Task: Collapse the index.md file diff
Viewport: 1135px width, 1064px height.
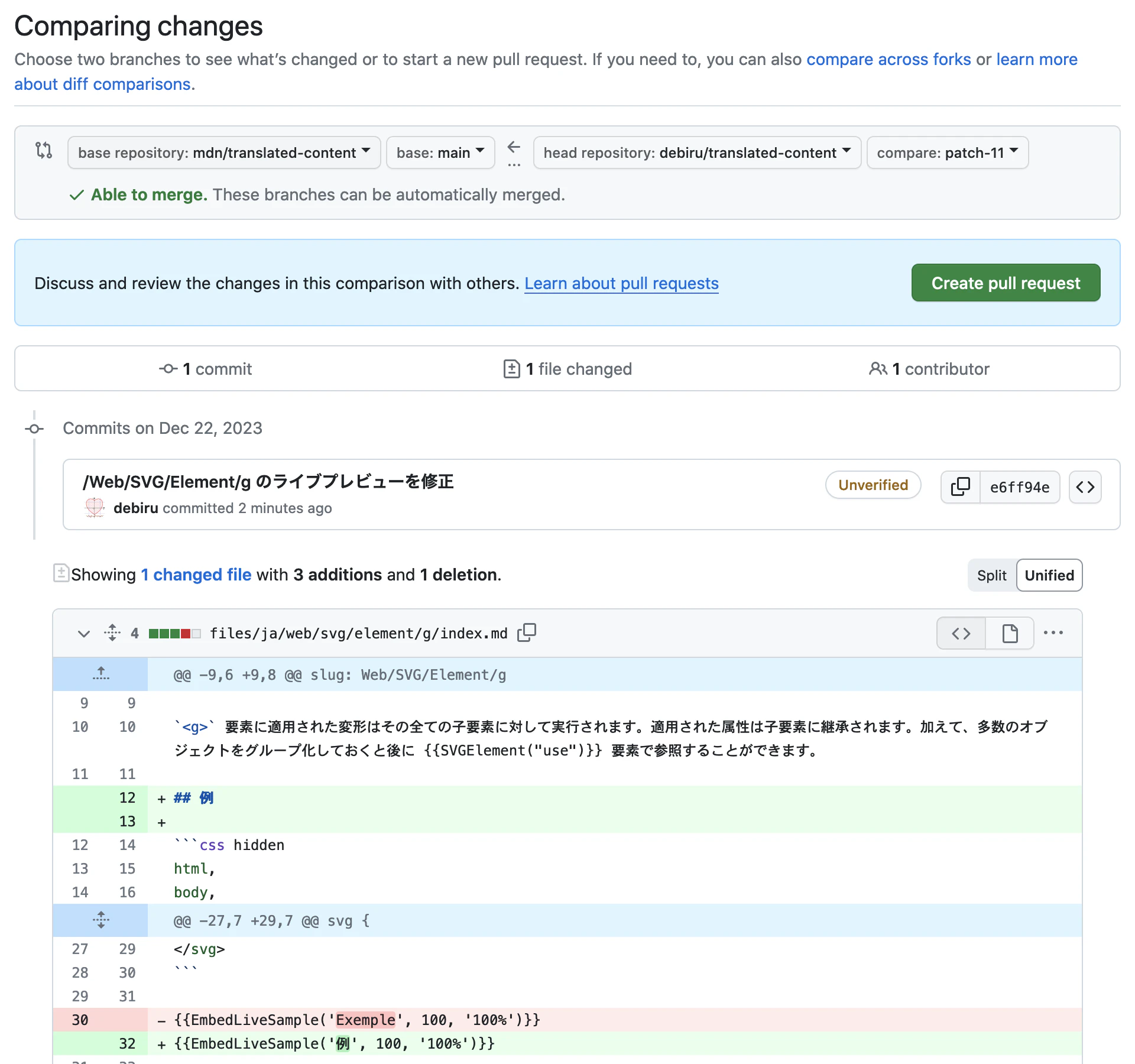Action: coord(84,633)
